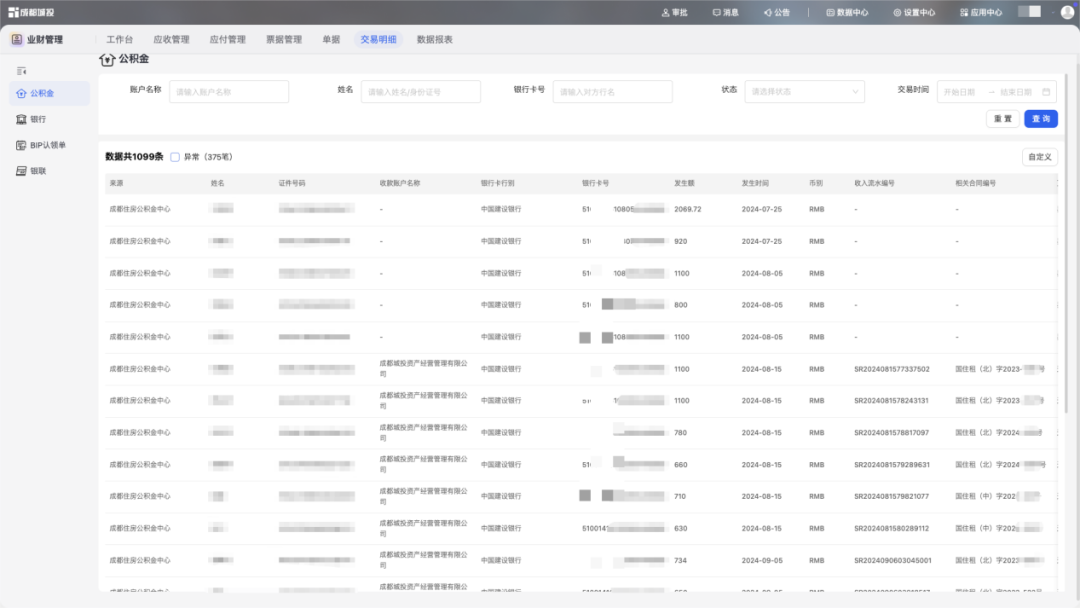Focus the 账户名称 input field
The width and height of the screenshot is (1080, 608).
click(229, 91)
